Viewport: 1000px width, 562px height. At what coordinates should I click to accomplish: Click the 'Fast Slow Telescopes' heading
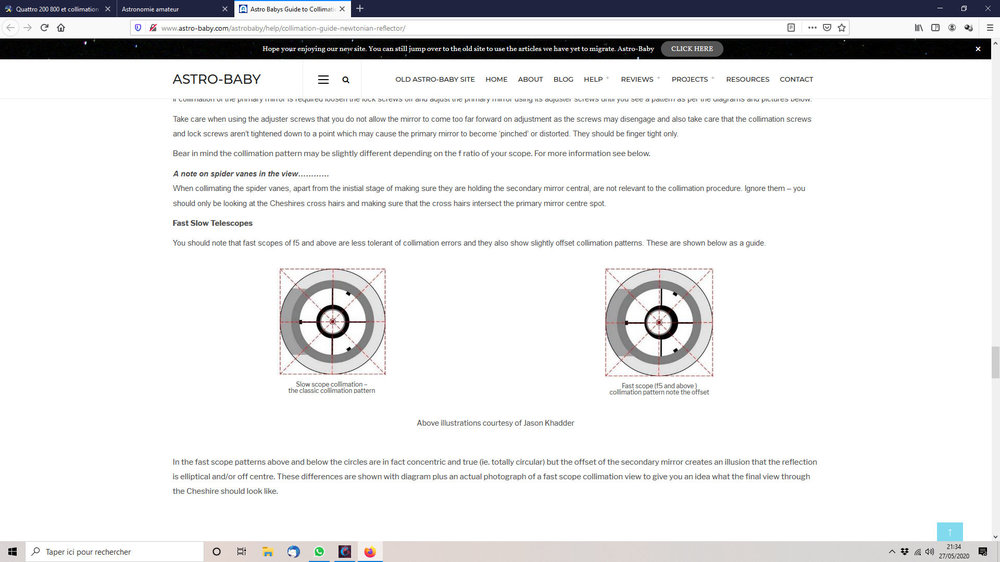212,223
